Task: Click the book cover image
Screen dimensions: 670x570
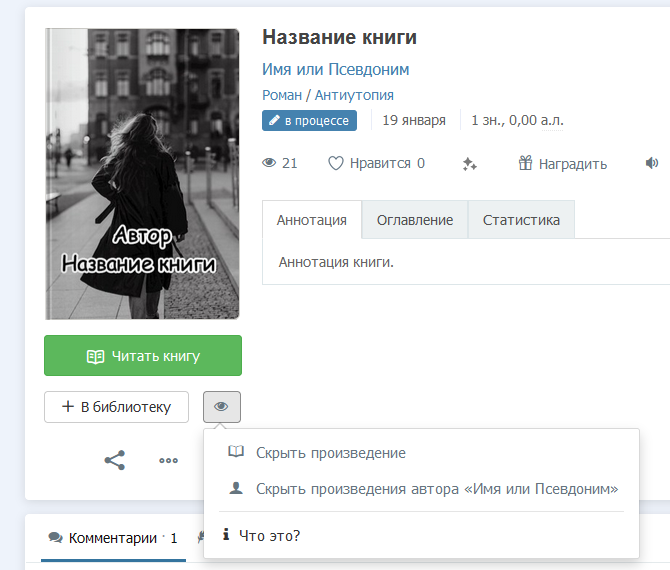Action: pos(142,173)
